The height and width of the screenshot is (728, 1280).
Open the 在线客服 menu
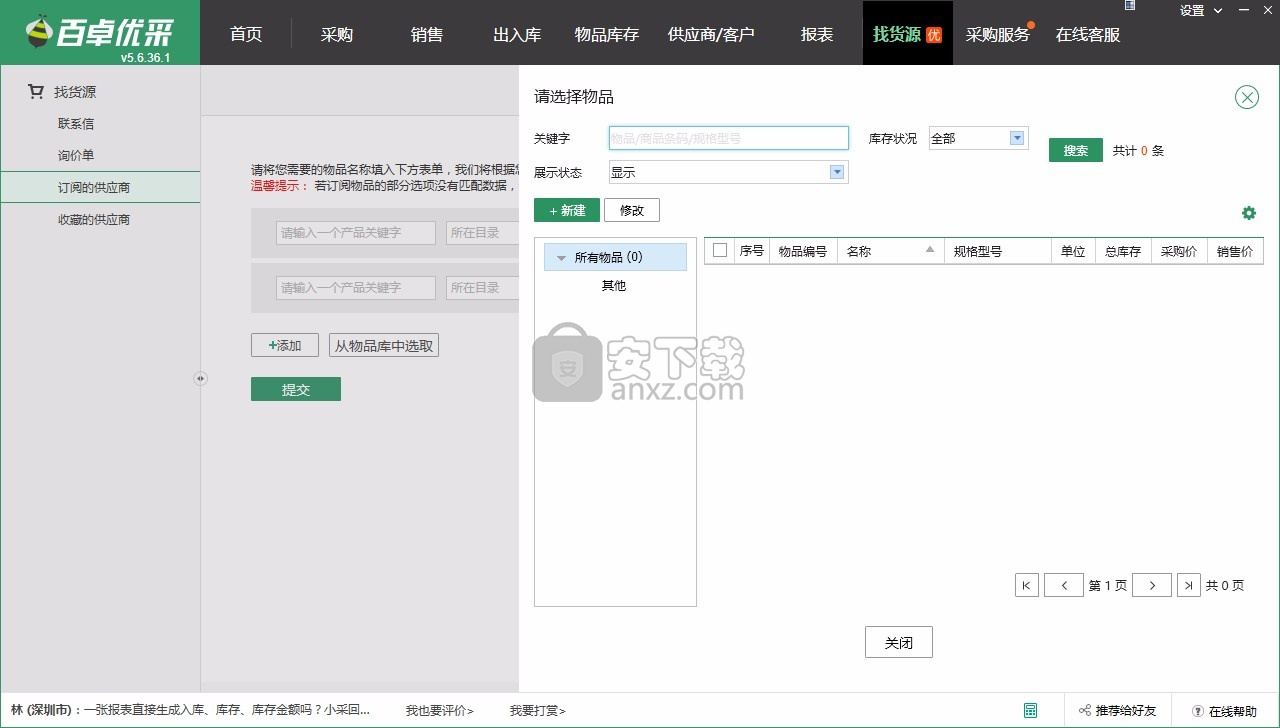pos(1088,34)
